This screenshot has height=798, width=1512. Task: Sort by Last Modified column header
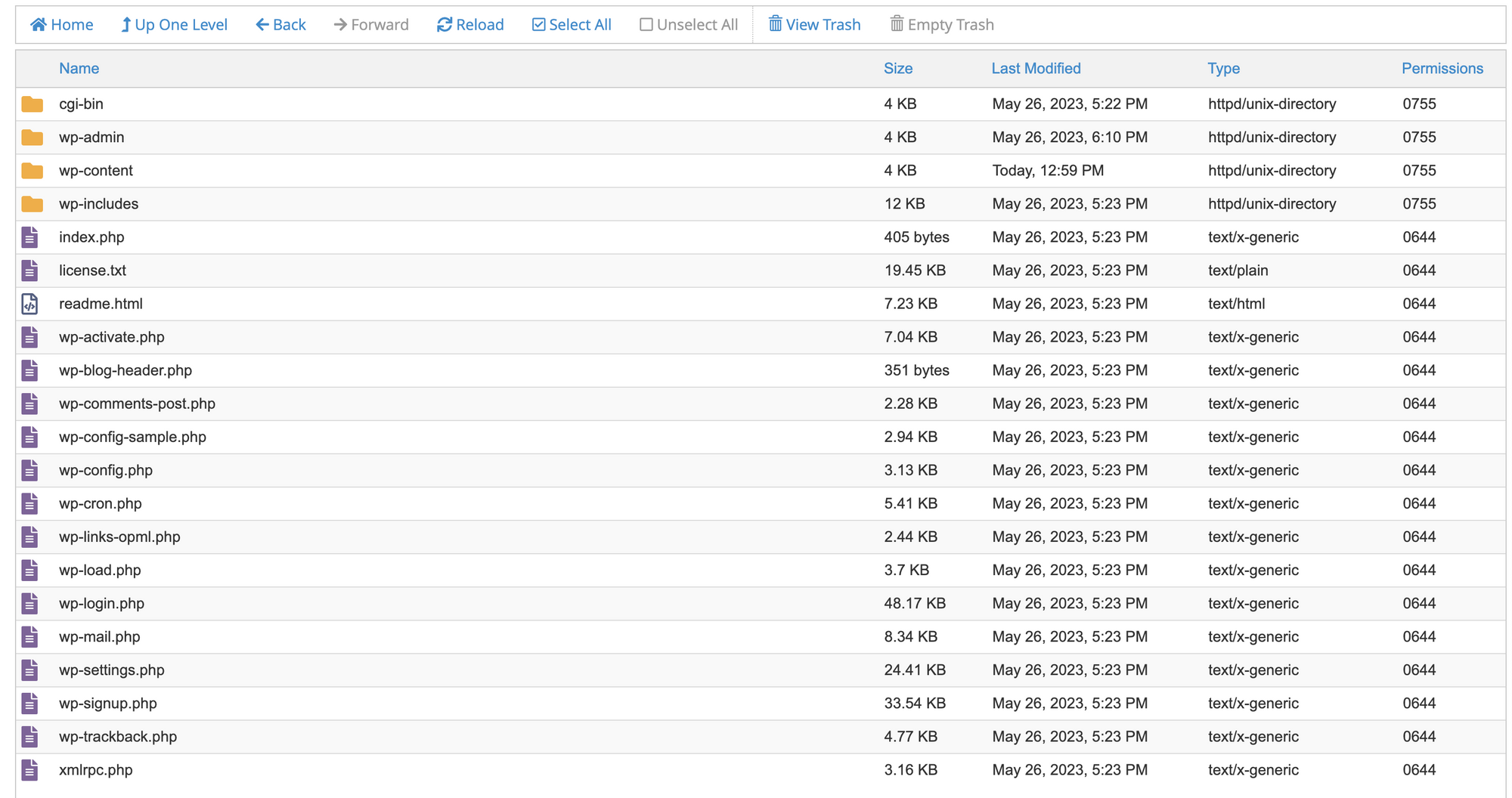coord(1036,69)
